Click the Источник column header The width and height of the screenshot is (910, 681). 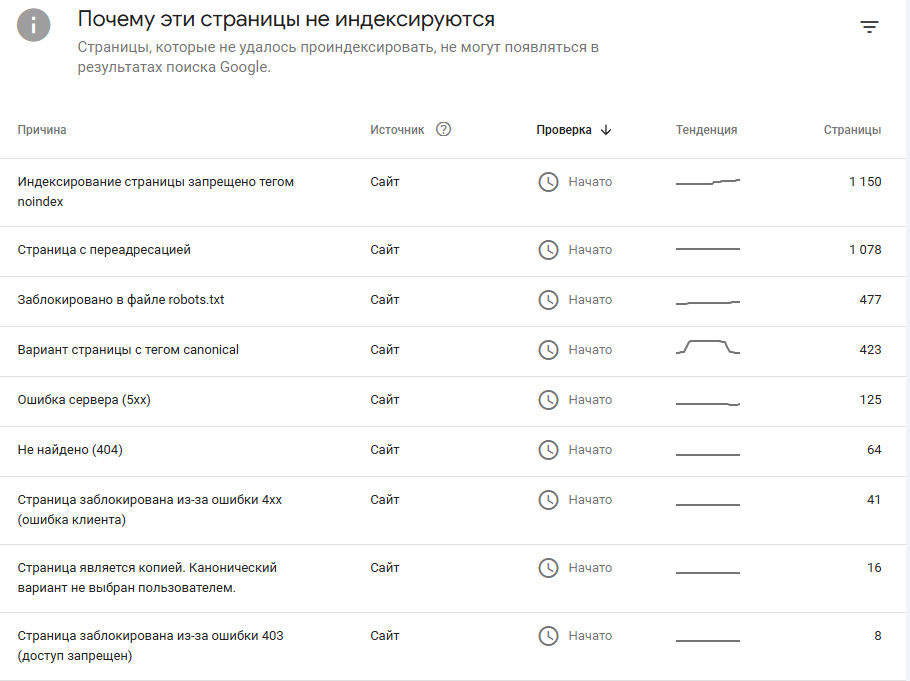[397, 129]
